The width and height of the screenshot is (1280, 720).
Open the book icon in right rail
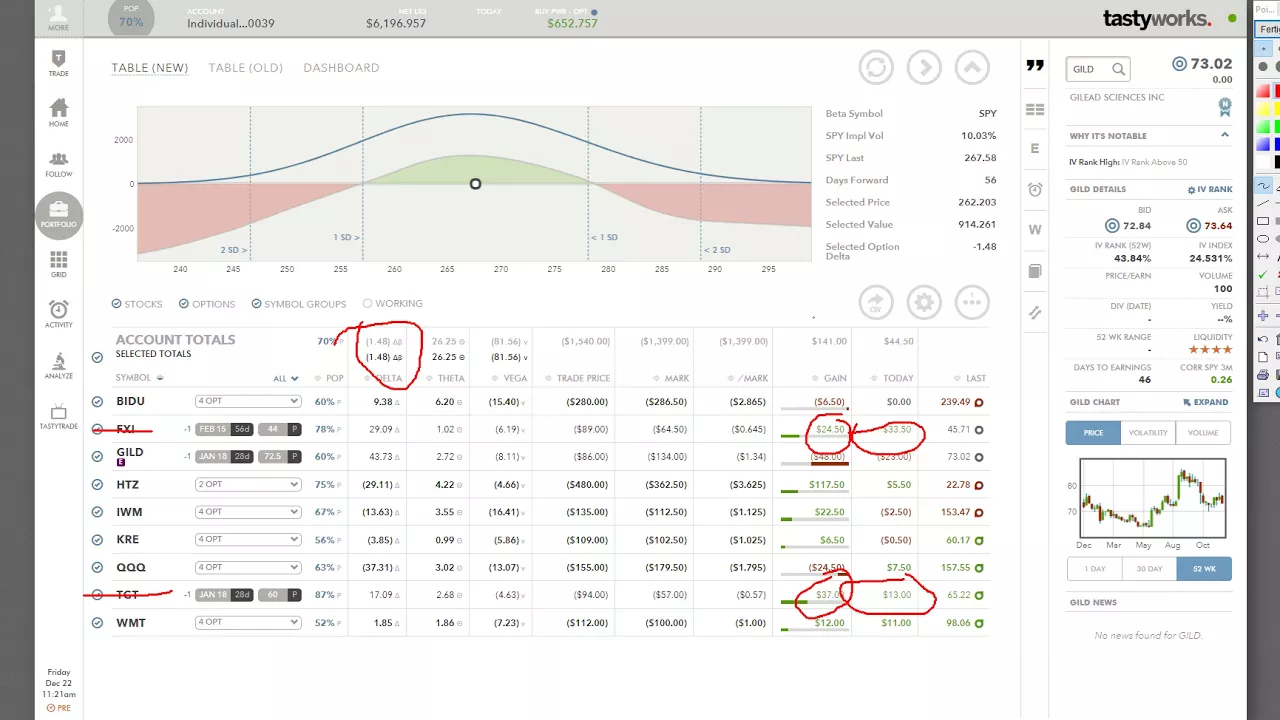[1035, 271]
